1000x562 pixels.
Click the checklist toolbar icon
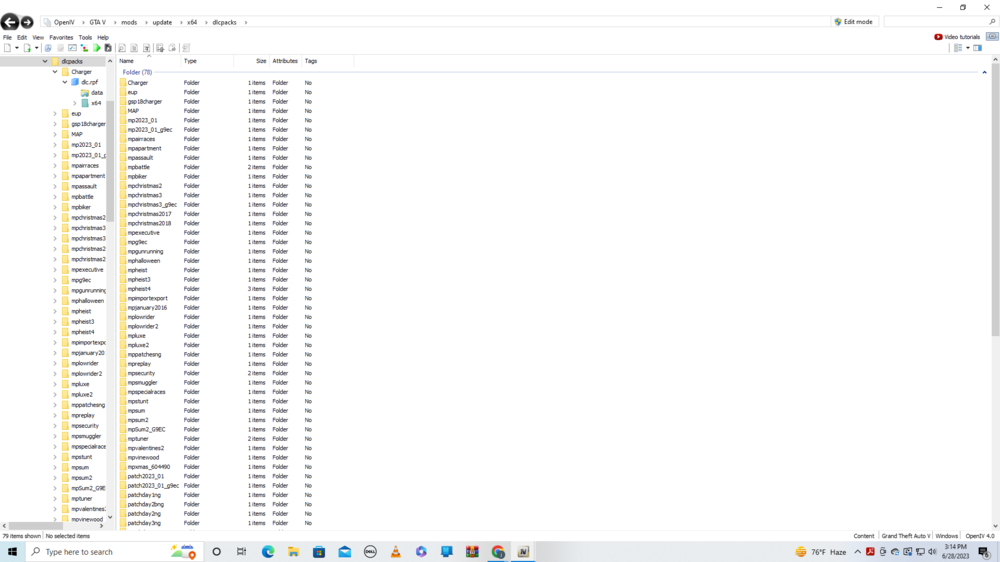tap(72, 48)
